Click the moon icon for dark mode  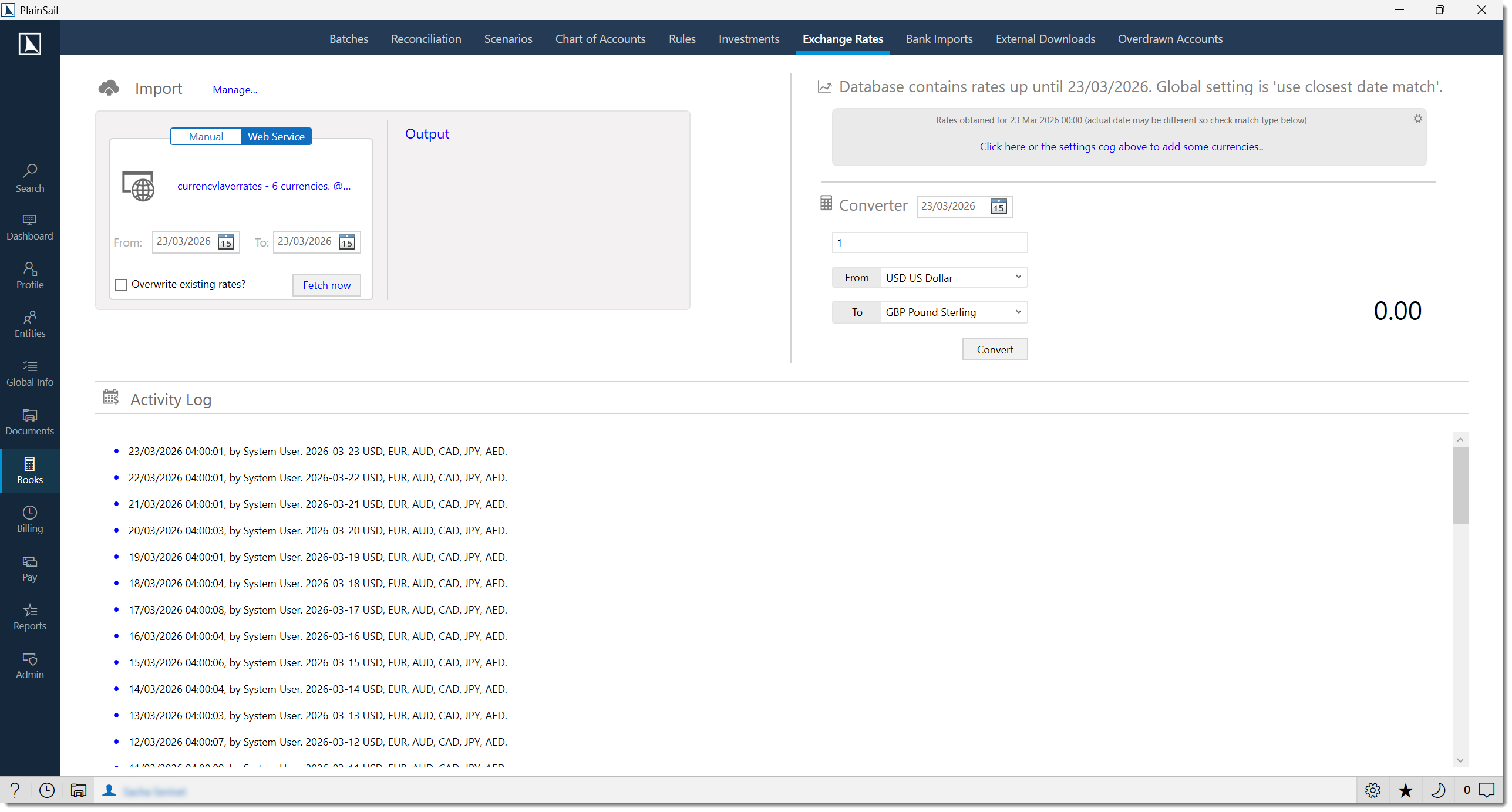pos(1439,790)
